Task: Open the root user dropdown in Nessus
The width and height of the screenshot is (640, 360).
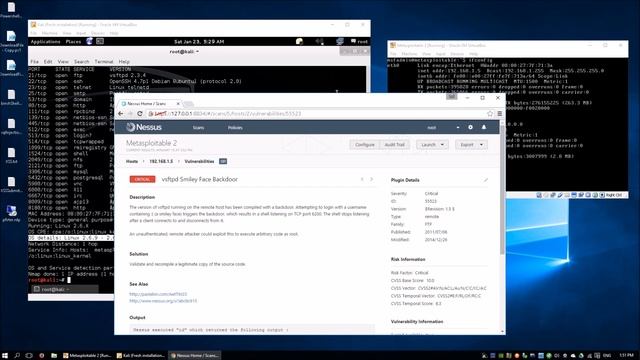Action: (x=458, y=127)
